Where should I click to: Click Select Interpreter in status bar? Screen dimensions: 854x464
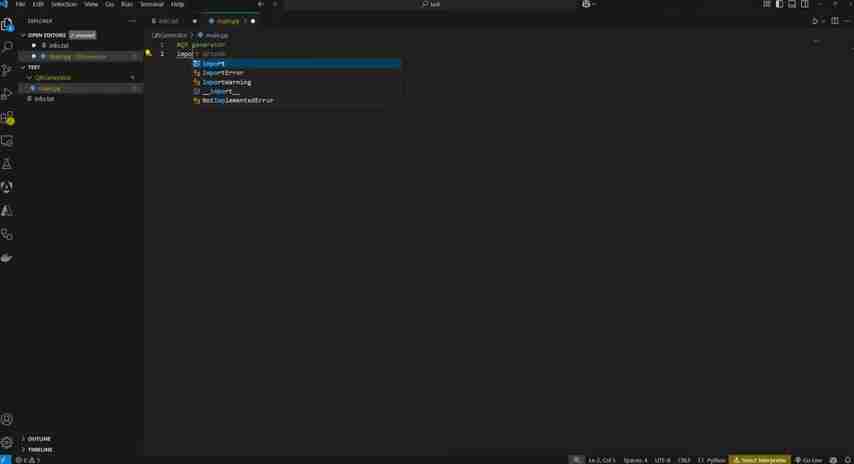pos(760,460)
